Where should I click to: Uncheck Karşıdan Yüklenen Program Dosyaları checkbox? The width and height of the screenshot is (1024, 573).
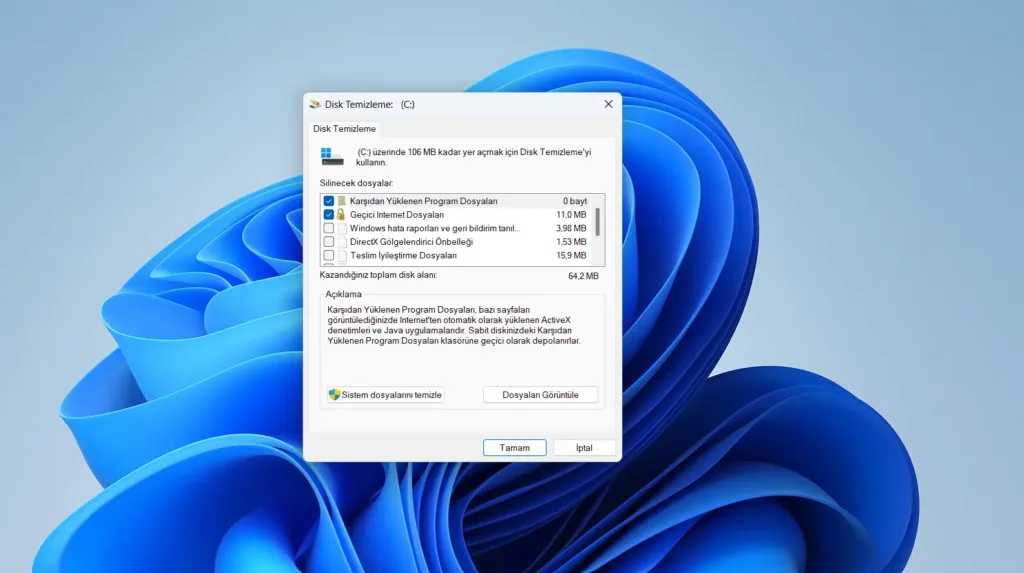pyautogui.click(x=328, y=201)
